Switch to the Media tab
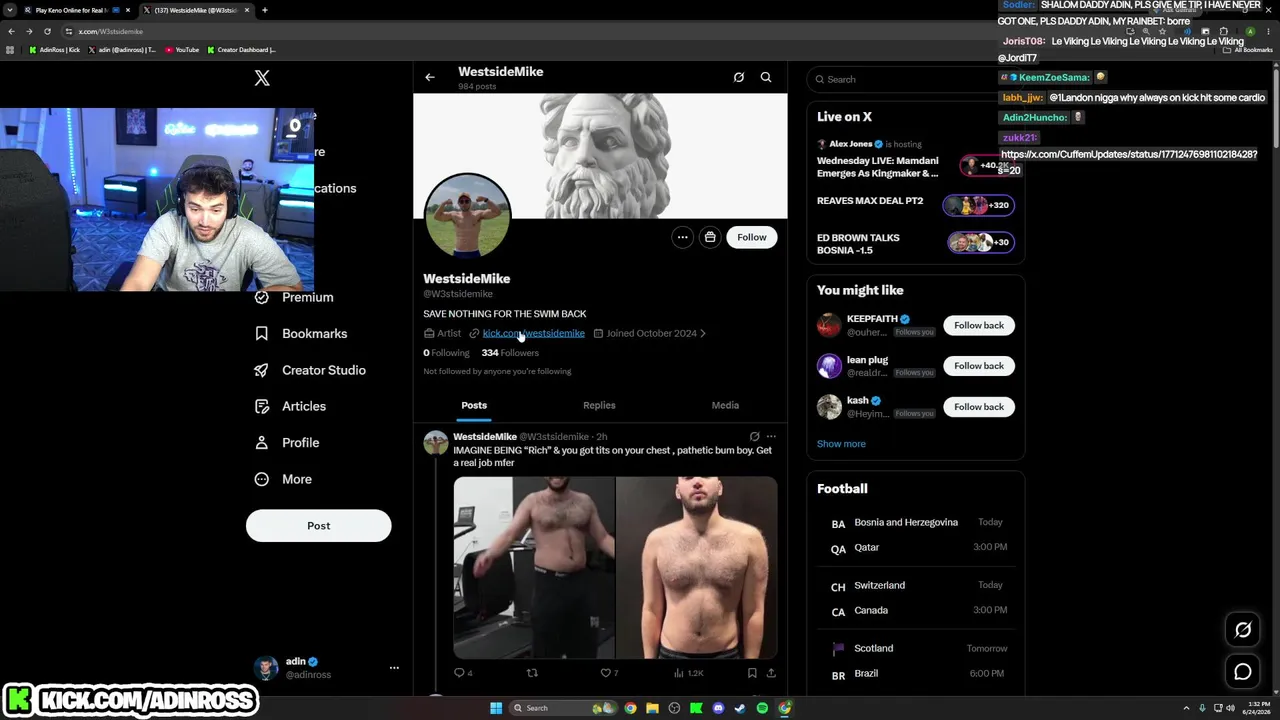This screenshot has width=1280, height=720. [x=725, y=405]
